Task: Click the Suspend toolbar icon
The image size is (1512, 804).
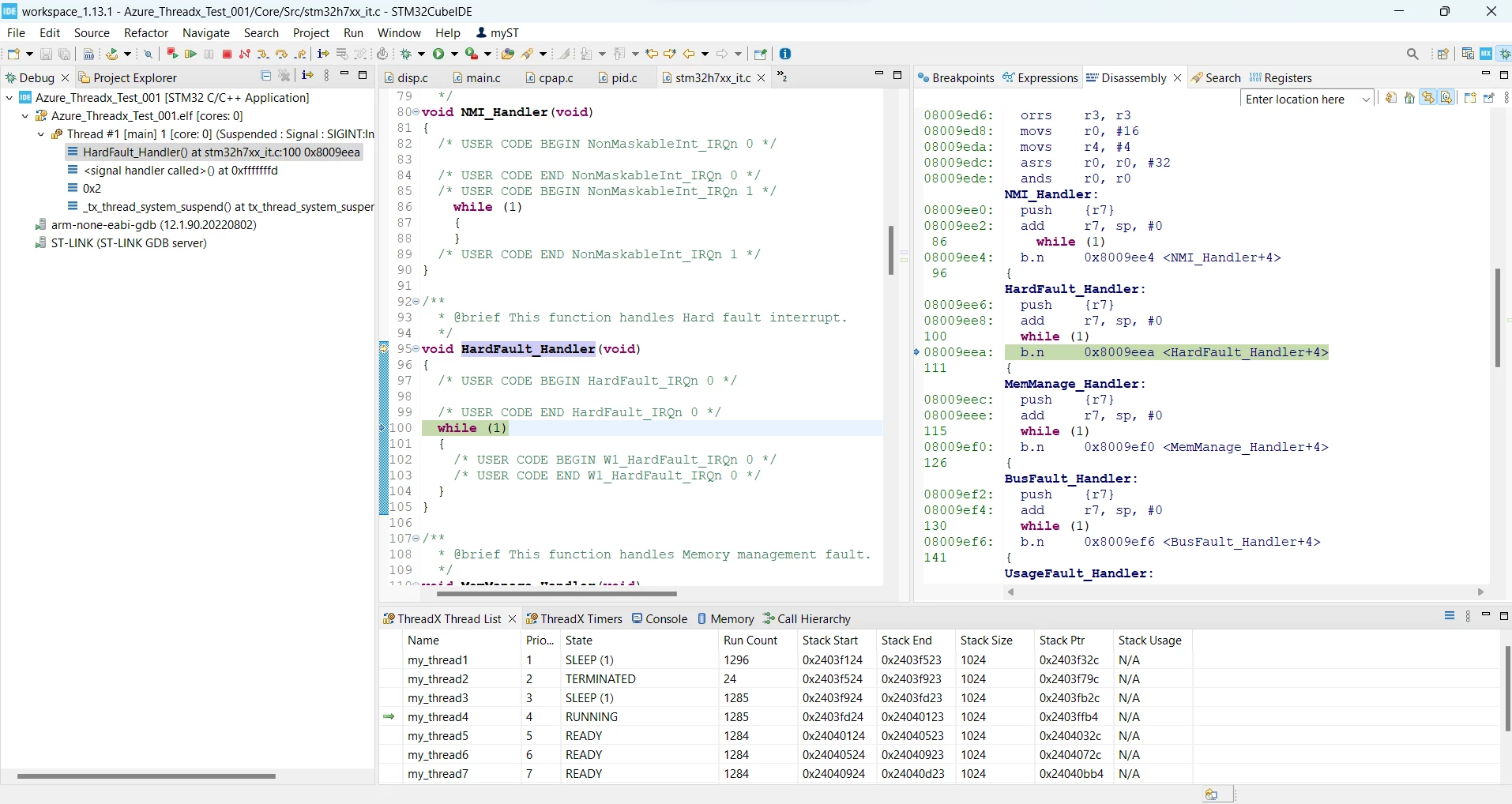Action: click(x=209, y=54)
